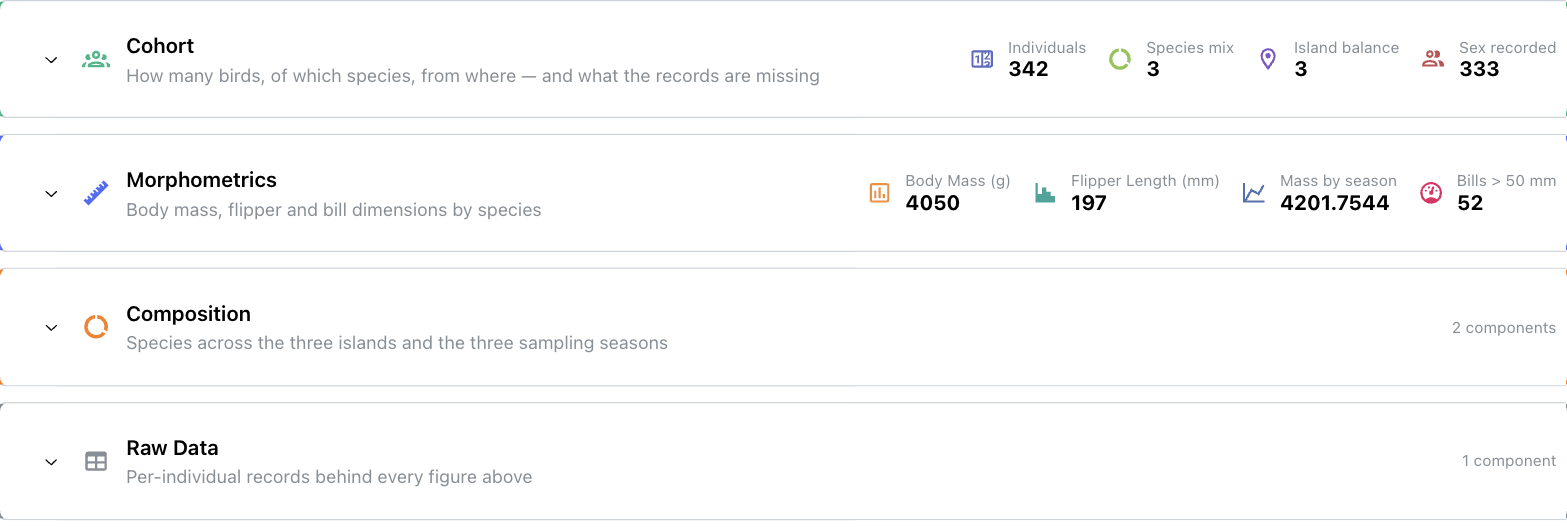Expand the Morphometrics section chevron
1567x528 pixels.
[x=52, y=194]
